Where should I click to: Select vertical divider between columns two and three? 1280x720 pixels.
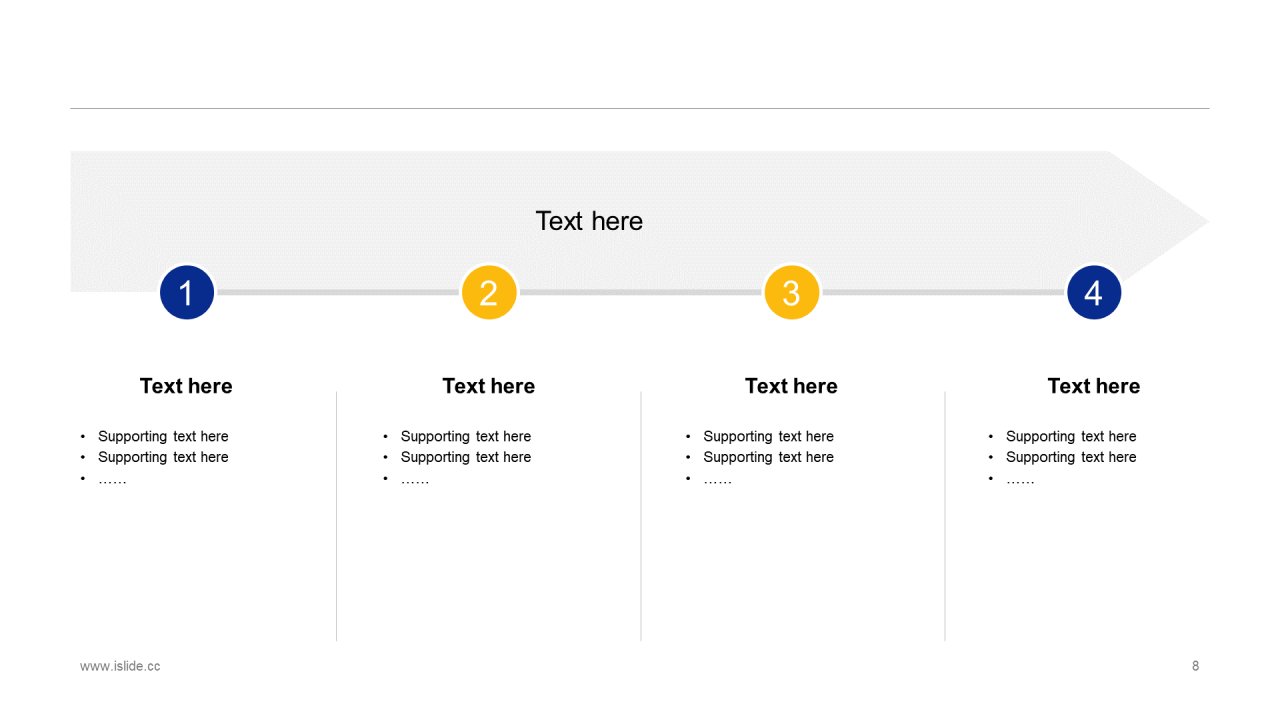pyautogui.click(x=641, y=516)
